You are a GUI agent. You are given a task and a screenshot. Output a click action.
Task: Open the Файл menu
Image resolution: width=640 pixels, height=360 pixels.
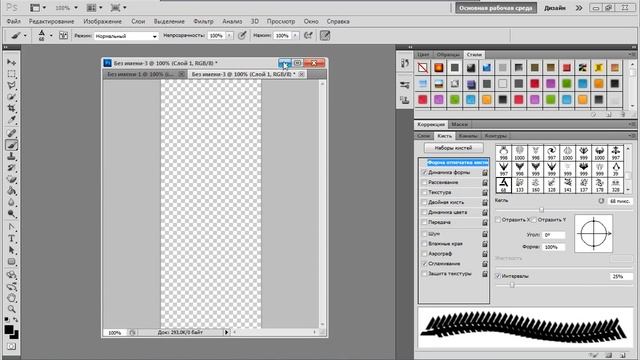(14, 21)
